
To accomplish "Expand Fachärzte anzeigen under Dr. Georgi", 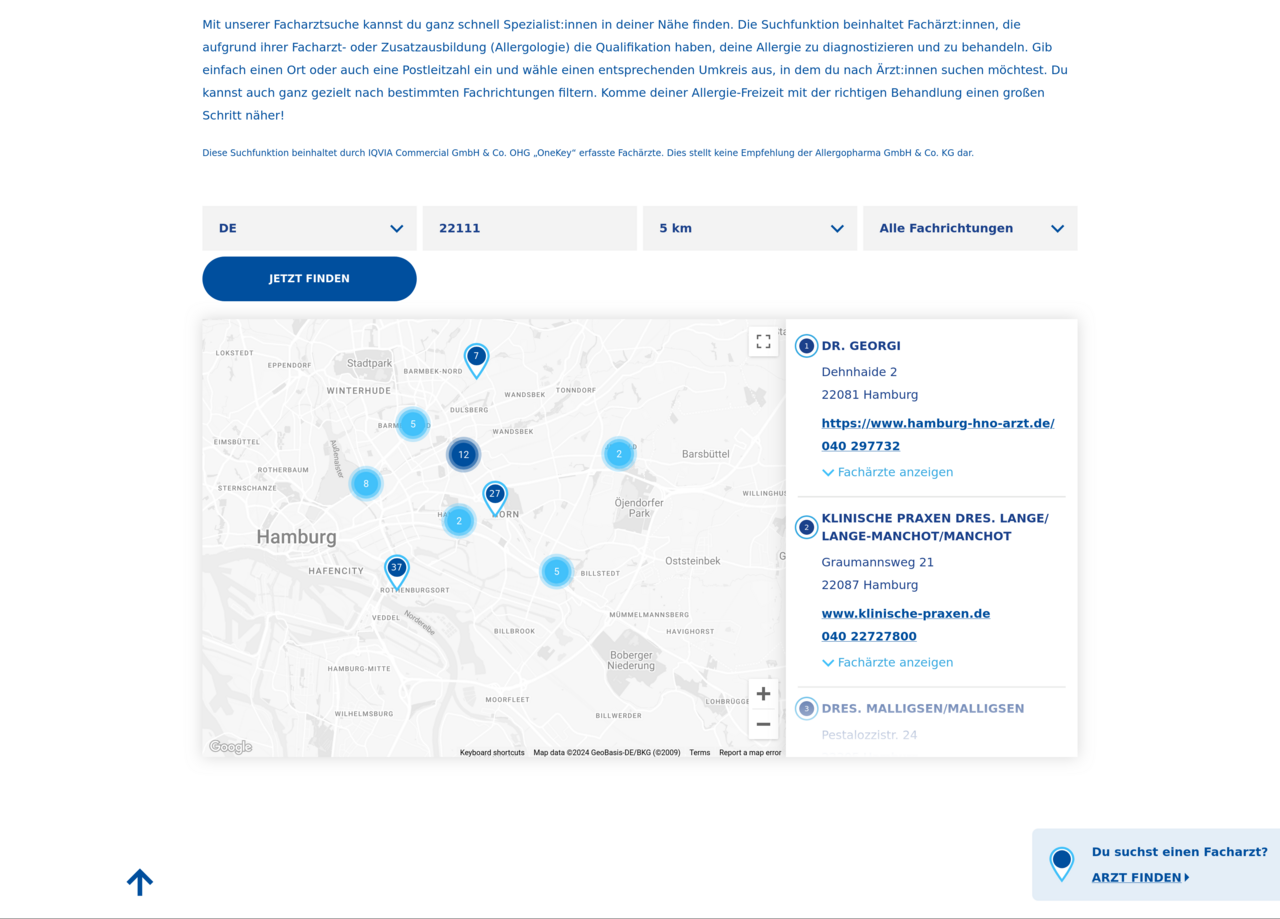I will (x=887, y=471).
